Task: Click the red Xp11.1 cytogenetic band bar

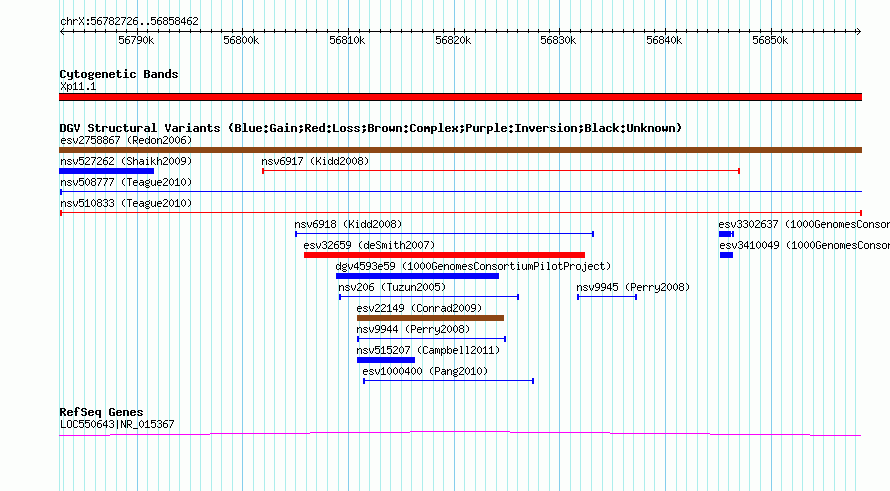Action: pyautogui.click(x=460, y=97)
